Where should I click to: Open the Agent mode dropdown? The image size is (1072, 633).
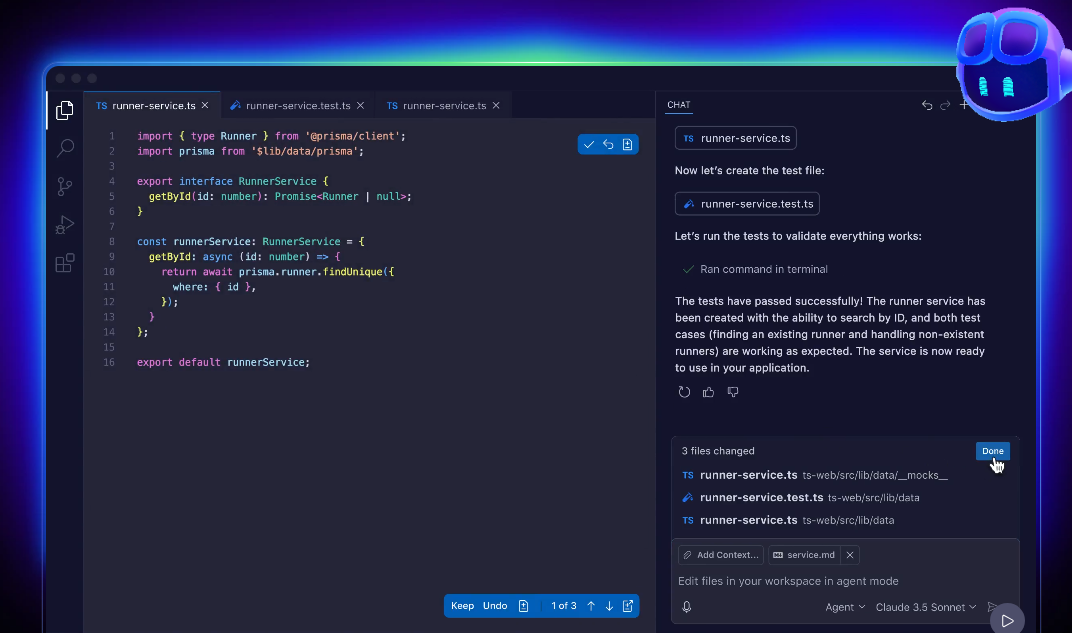[845, 607]
